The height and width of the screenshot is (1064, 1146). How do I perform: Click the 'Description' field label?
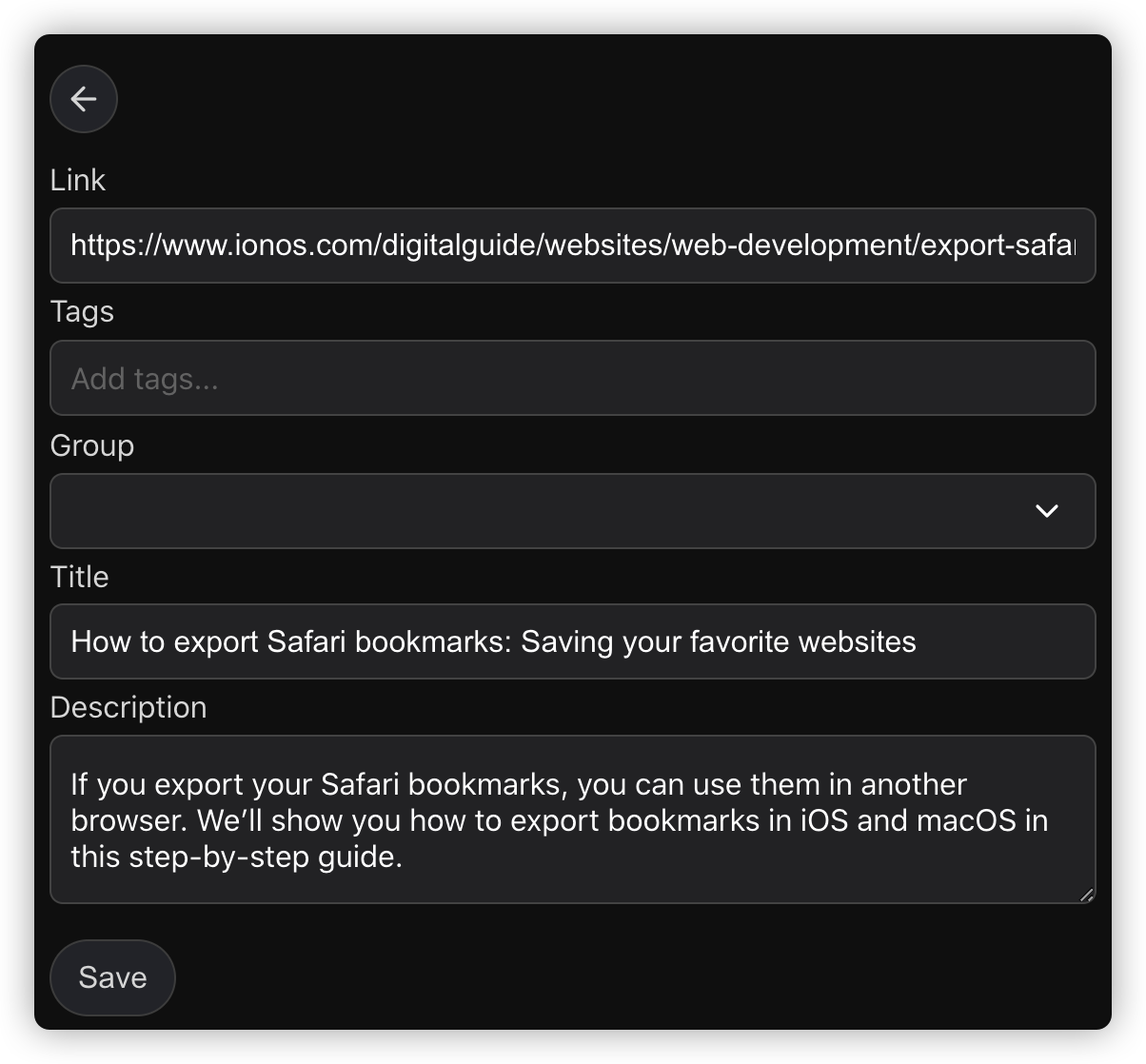(x=128, y=707)
